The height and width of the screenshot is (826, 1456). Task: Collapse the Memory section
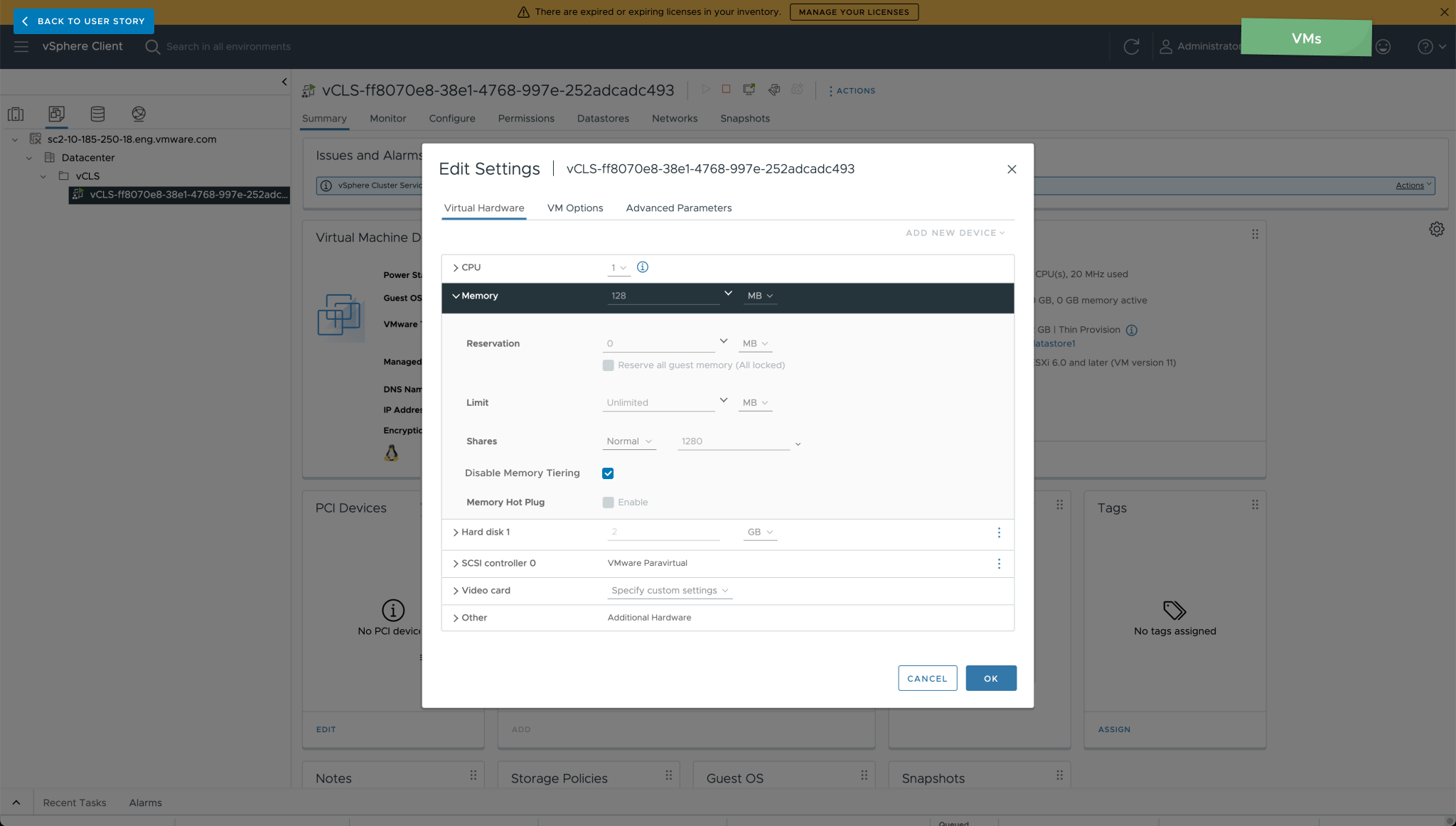coord(456,296)
